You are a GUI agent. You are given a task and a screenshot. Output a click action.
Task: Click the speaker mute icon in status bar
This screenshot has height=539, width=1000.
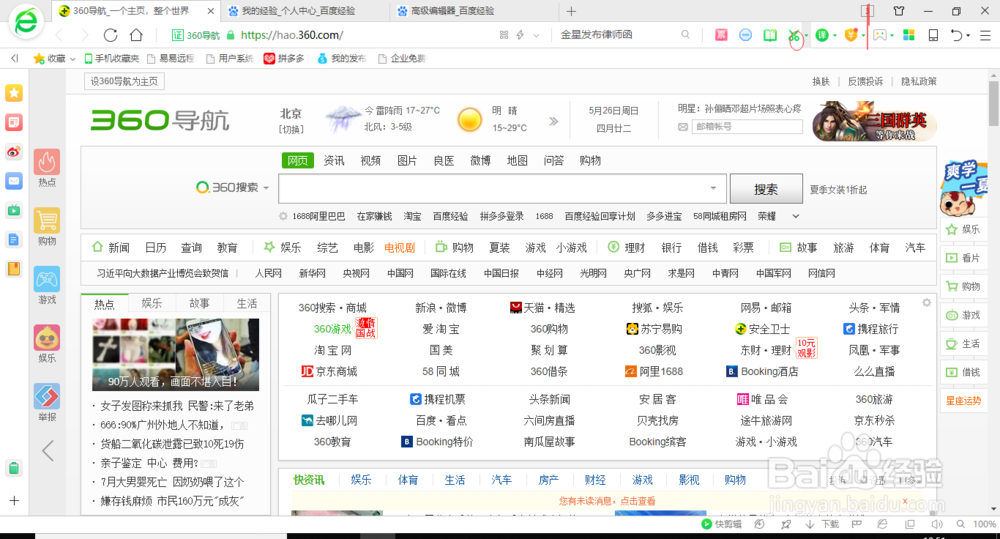tap(936, 524)
